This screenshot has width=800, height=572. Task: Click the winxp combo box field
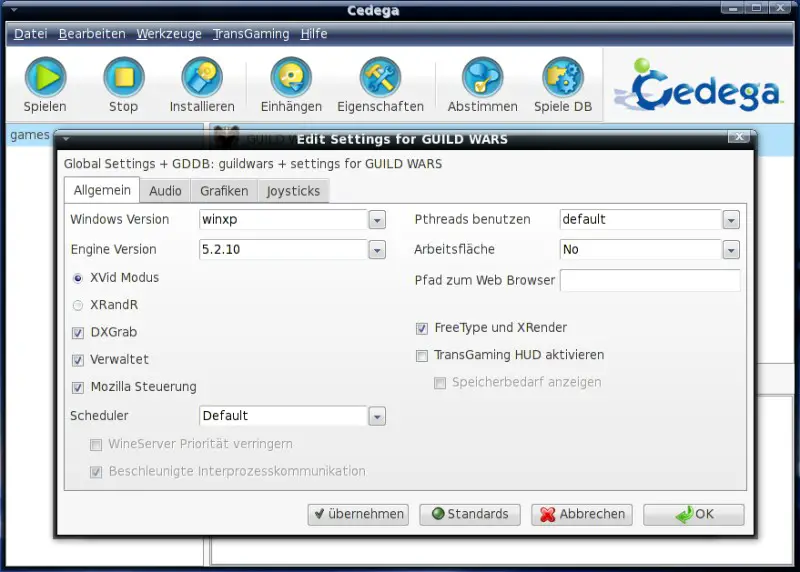tap(284, 220)
